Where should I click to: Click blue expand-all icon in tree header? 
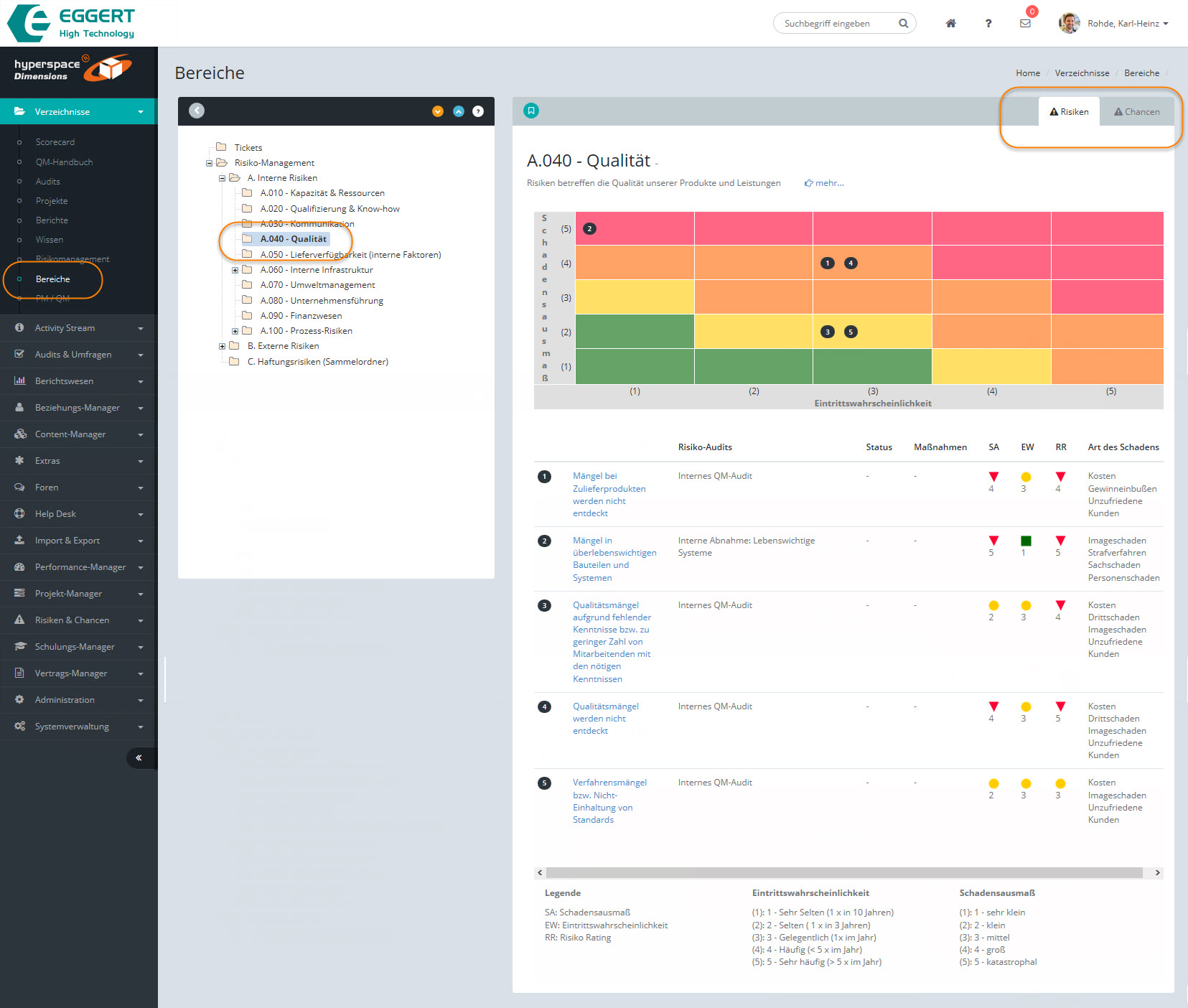click(458, 111)
